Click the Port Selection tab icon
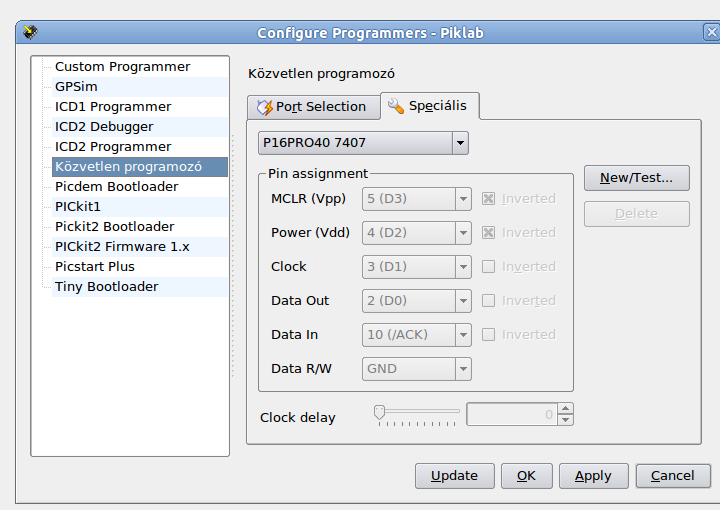Image resolution: width=720 pixels, height=510 pixels. point(264,107)
